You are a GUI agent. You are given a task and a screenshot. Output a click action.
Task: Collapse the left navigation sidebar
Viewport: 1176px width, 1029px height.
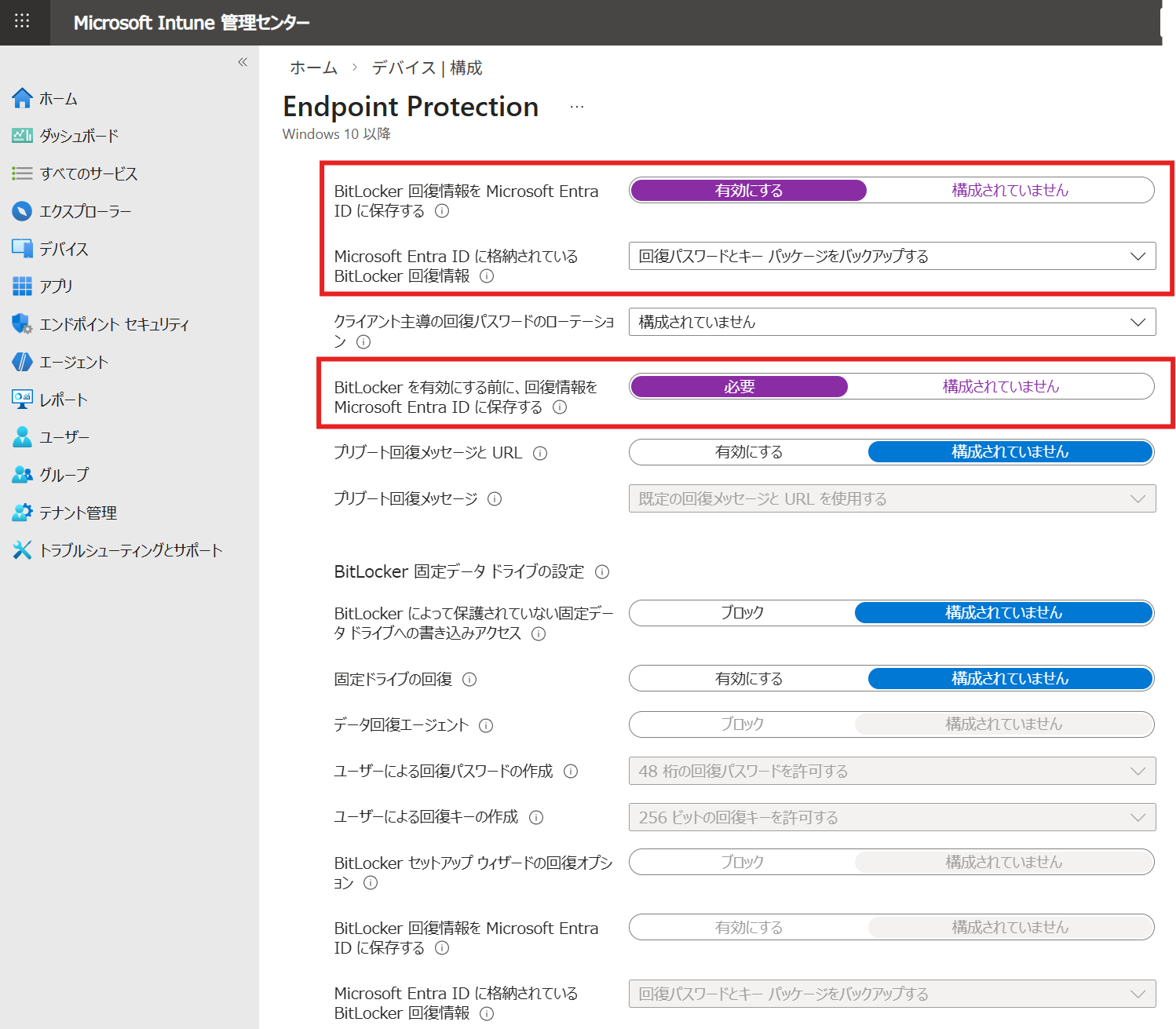(x=243, y=62)
